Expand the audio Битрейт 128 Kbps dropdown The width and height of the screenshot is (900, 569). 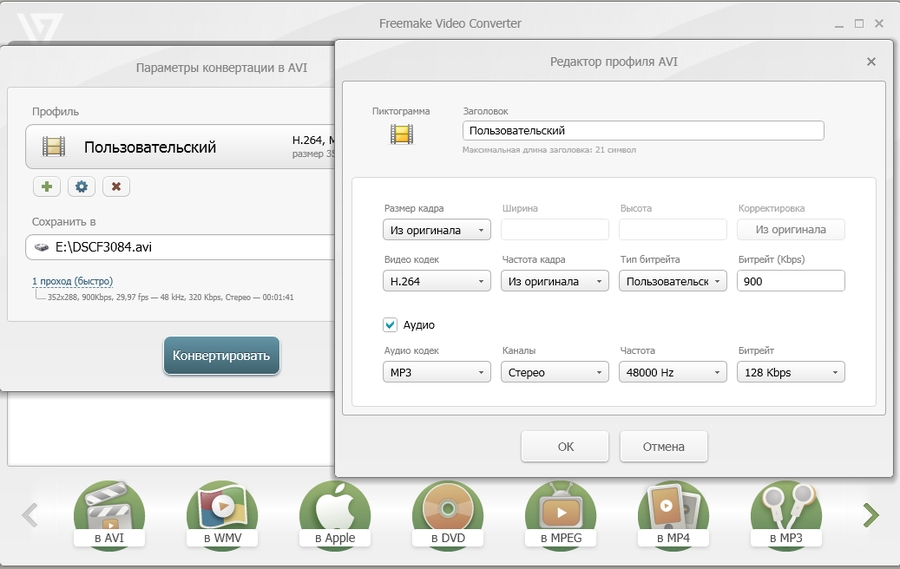tap(791, 372)
